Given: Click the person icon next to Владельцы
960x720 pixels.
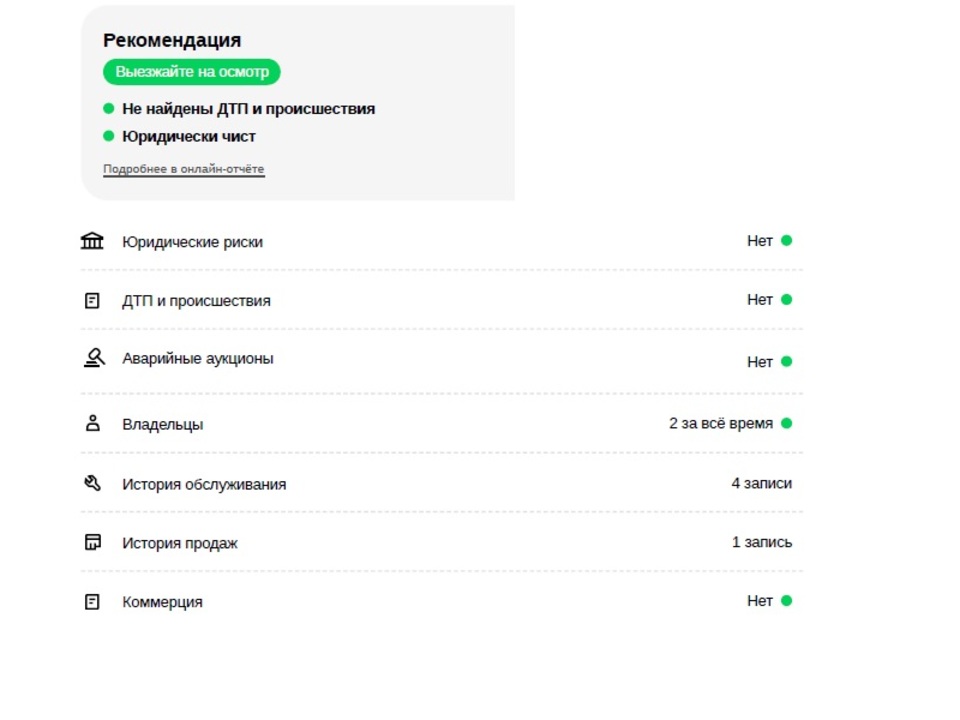Looking at the screenshot, I should click(x=92, y=423).
